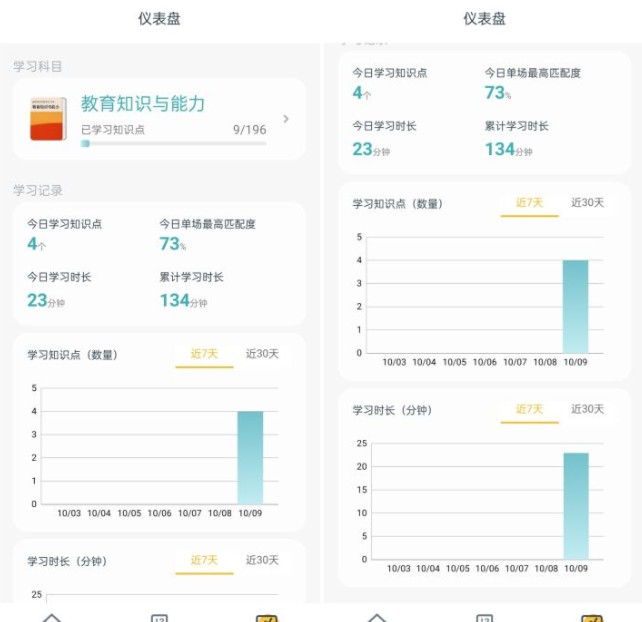
Task: Right screen: click the 仪表盘 header title
Action: click(x=484, y=19)
